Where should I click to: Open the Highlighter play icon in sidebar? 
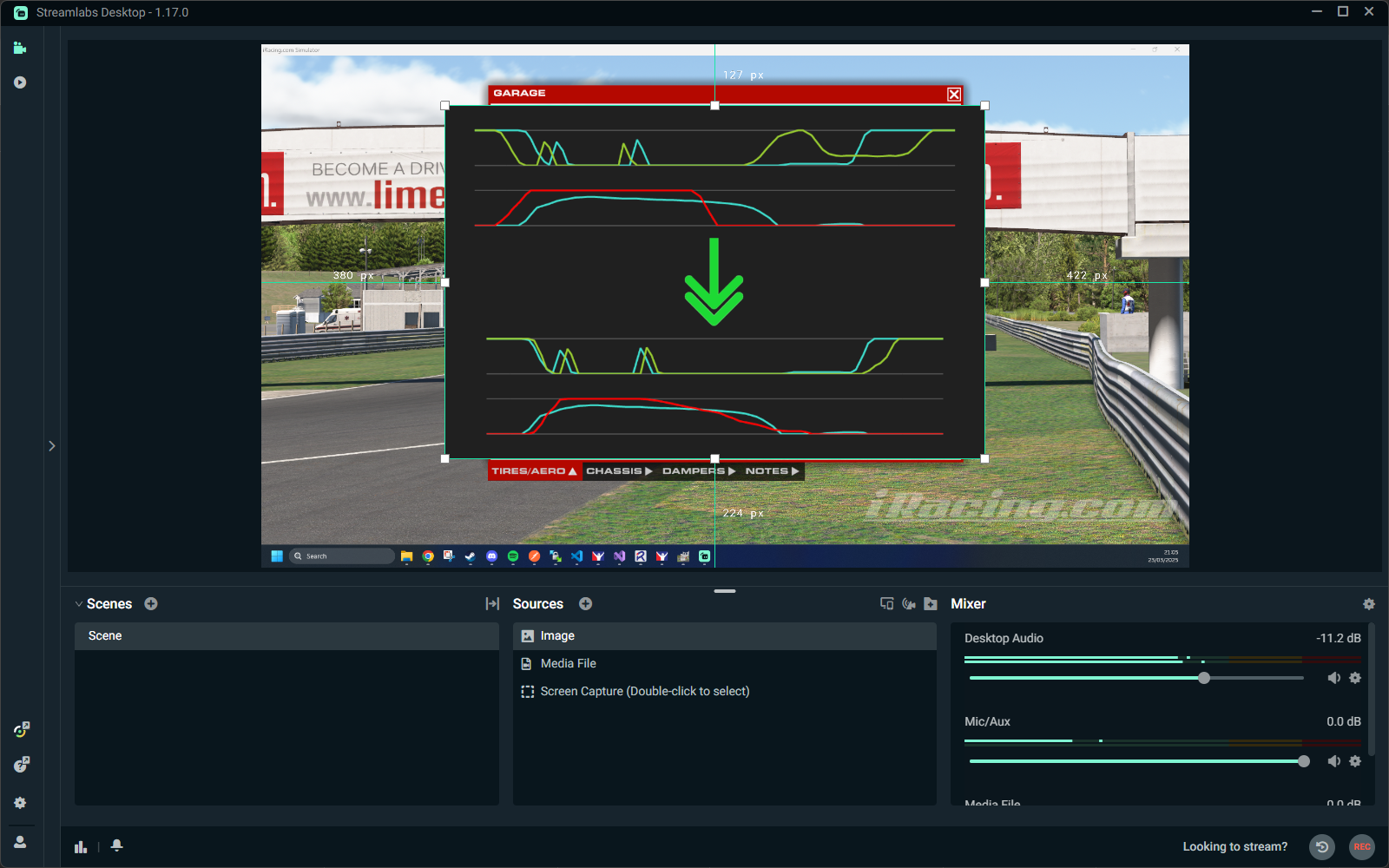pos(20,82)
